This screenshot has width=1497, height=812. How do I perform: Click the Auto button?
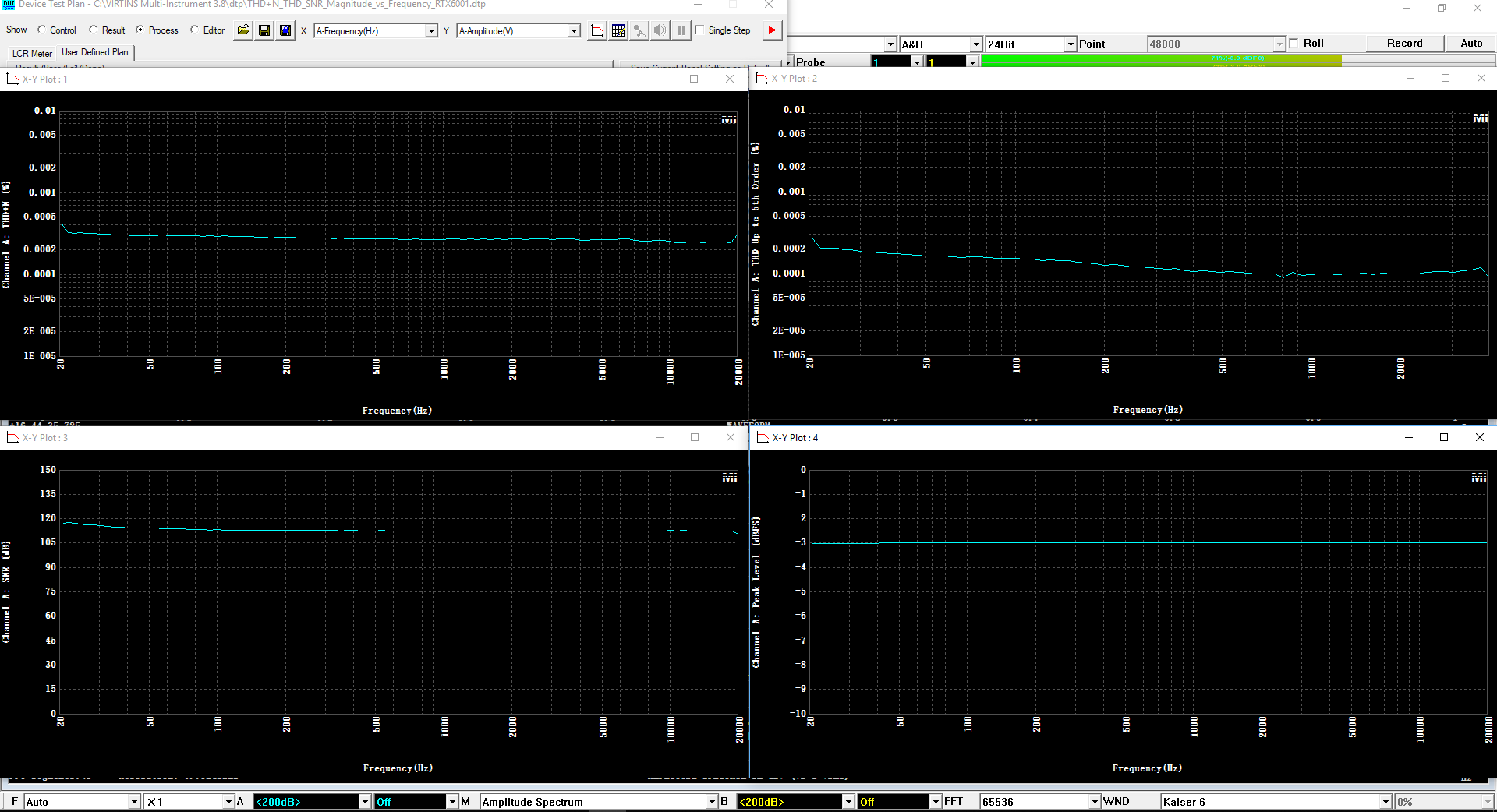click(1471, 44)
